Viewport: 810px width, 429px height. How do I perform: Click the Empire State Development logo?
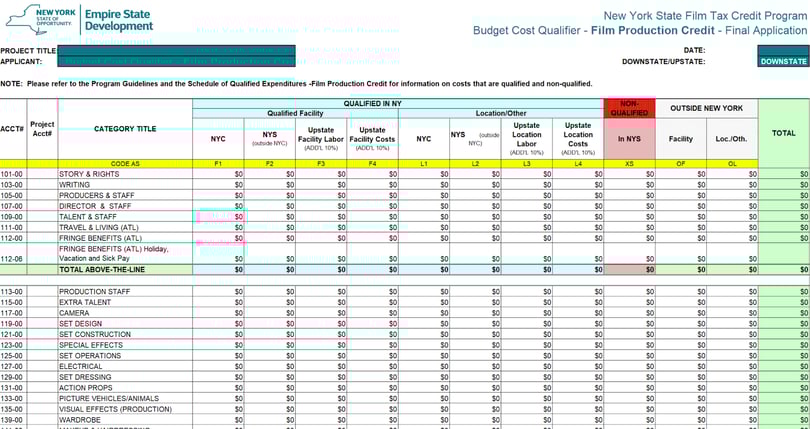point(80,20)
